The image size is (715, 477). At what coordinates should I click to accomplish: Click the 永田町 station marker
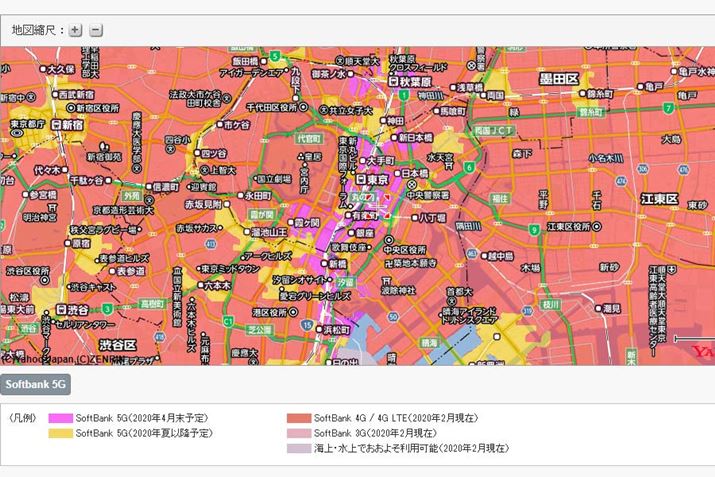click(x=240, y=196)
